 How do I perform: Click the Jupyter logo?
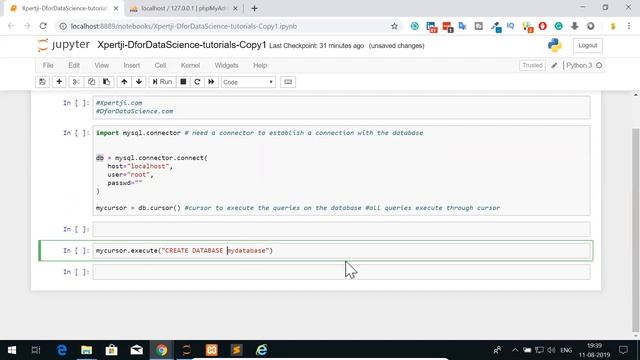point(63,45)
